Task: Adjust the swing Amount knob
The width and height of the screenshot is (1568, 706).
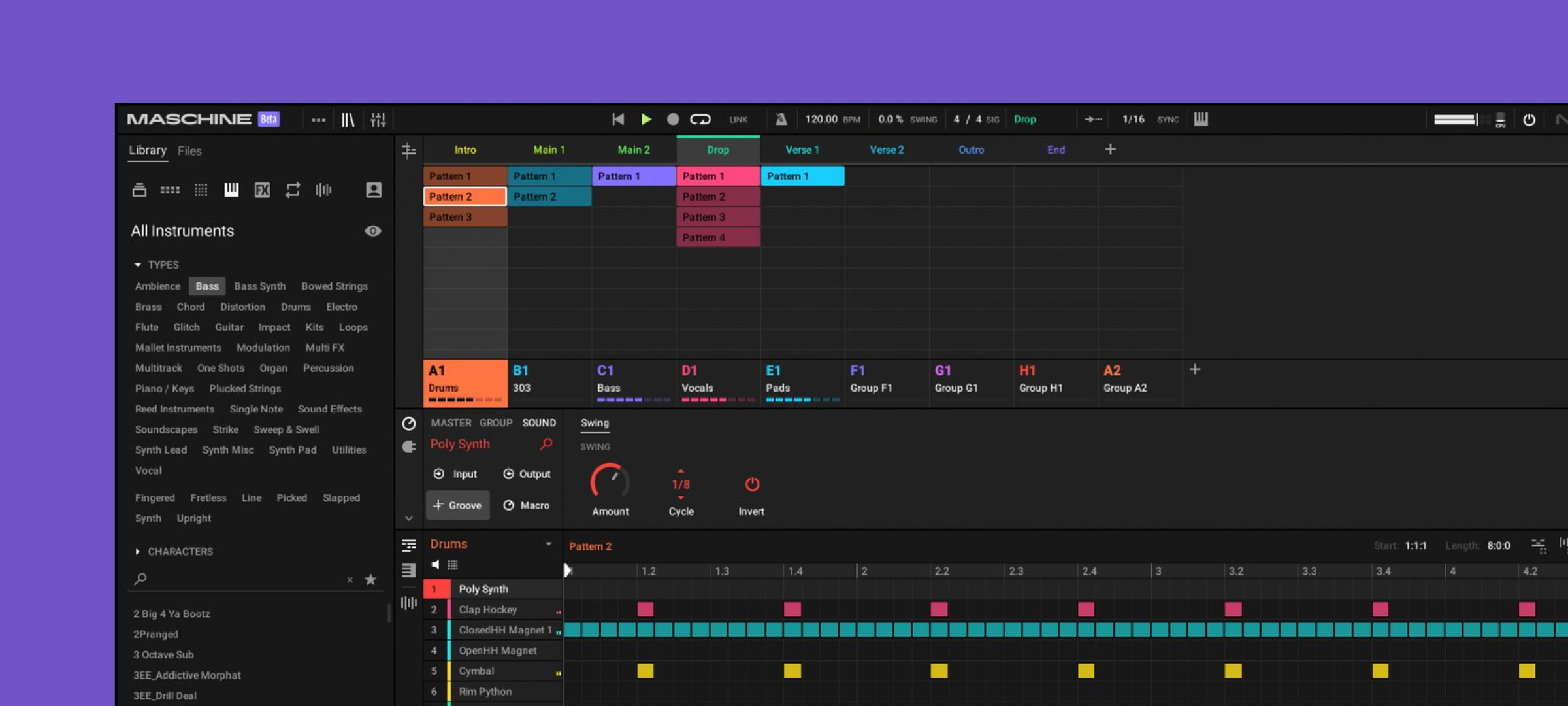Action: pos(610,483)
